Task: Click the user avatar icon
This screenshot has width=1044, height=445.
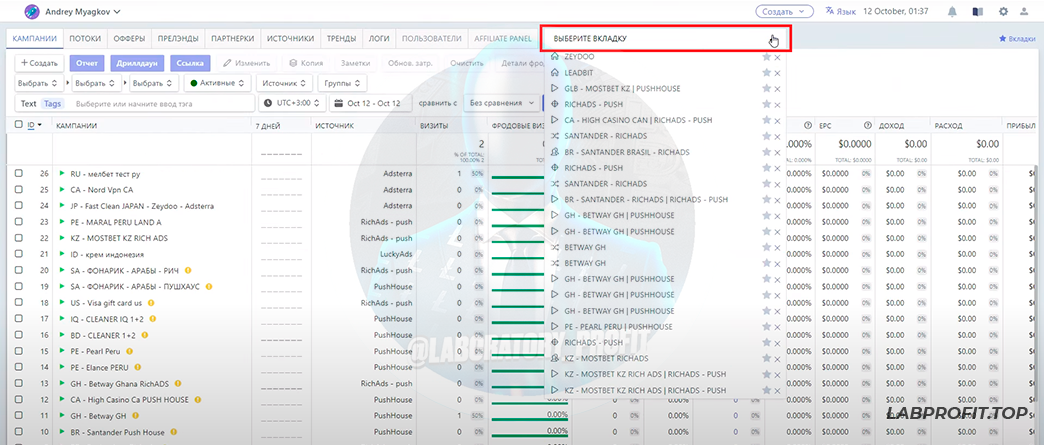Action: 18,12
